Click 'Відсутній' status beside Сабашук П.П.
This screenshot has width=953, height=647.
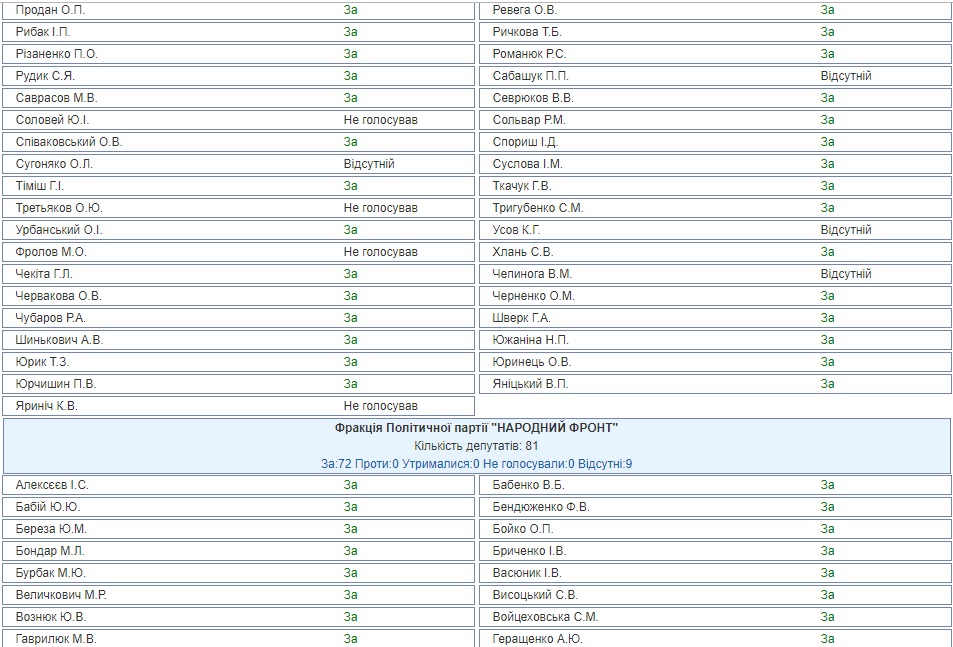(x=846, y=76)
